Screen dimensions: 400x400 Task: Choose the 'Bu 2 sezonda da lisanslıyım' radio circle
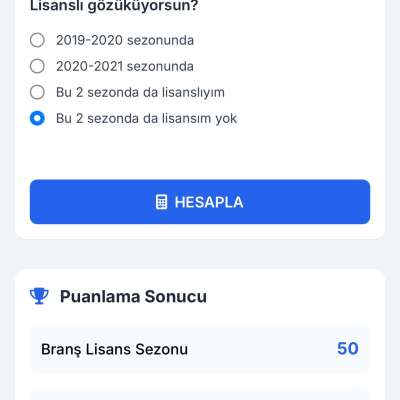(37, 92)
